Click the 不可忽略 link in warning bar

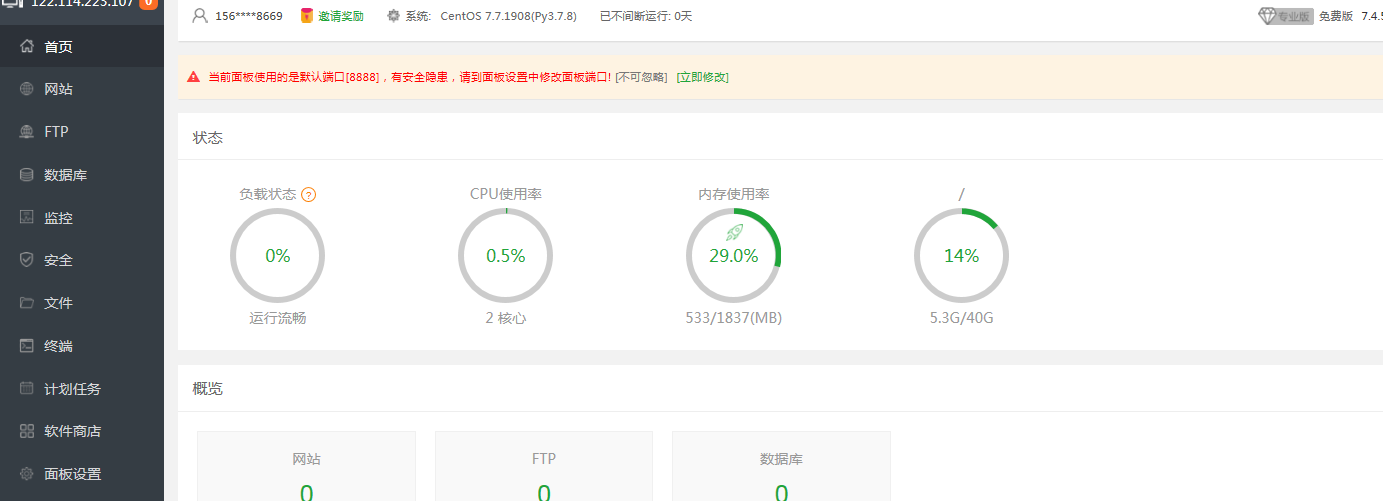coord(641,77)
